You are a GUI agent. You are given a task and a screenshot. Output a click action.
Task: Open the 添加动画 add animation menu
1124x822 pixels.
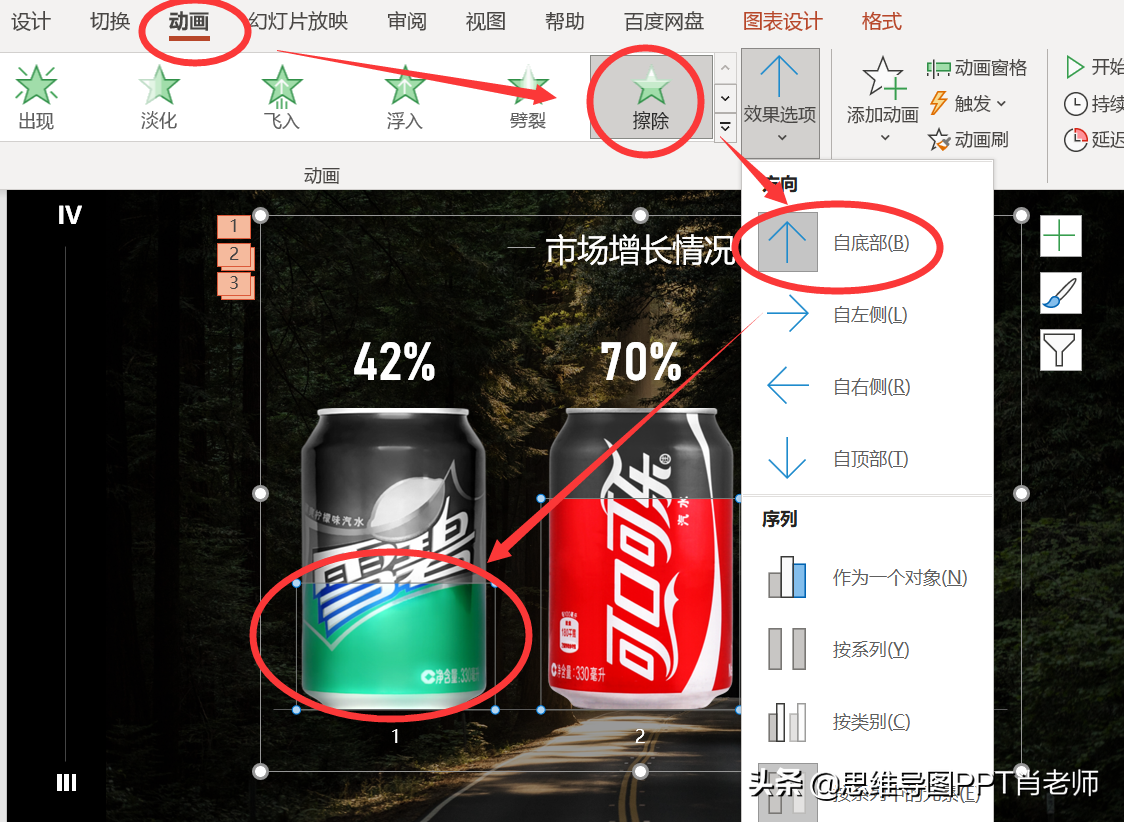tap(882, 100)
